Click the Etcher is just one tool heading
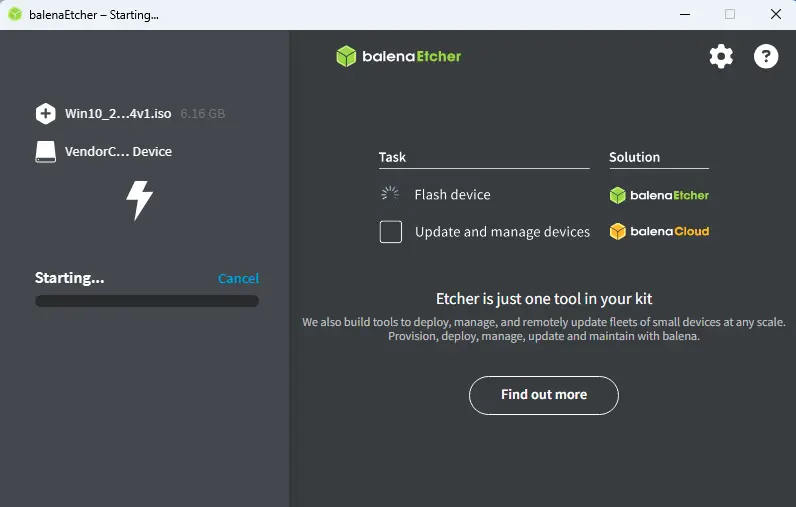 pos(544,299)
